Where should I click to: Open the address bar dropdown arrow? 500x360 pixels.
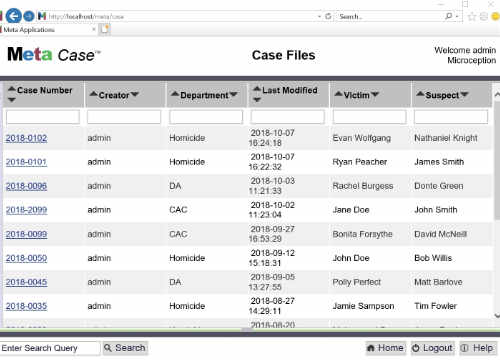[x=319, y=16]
